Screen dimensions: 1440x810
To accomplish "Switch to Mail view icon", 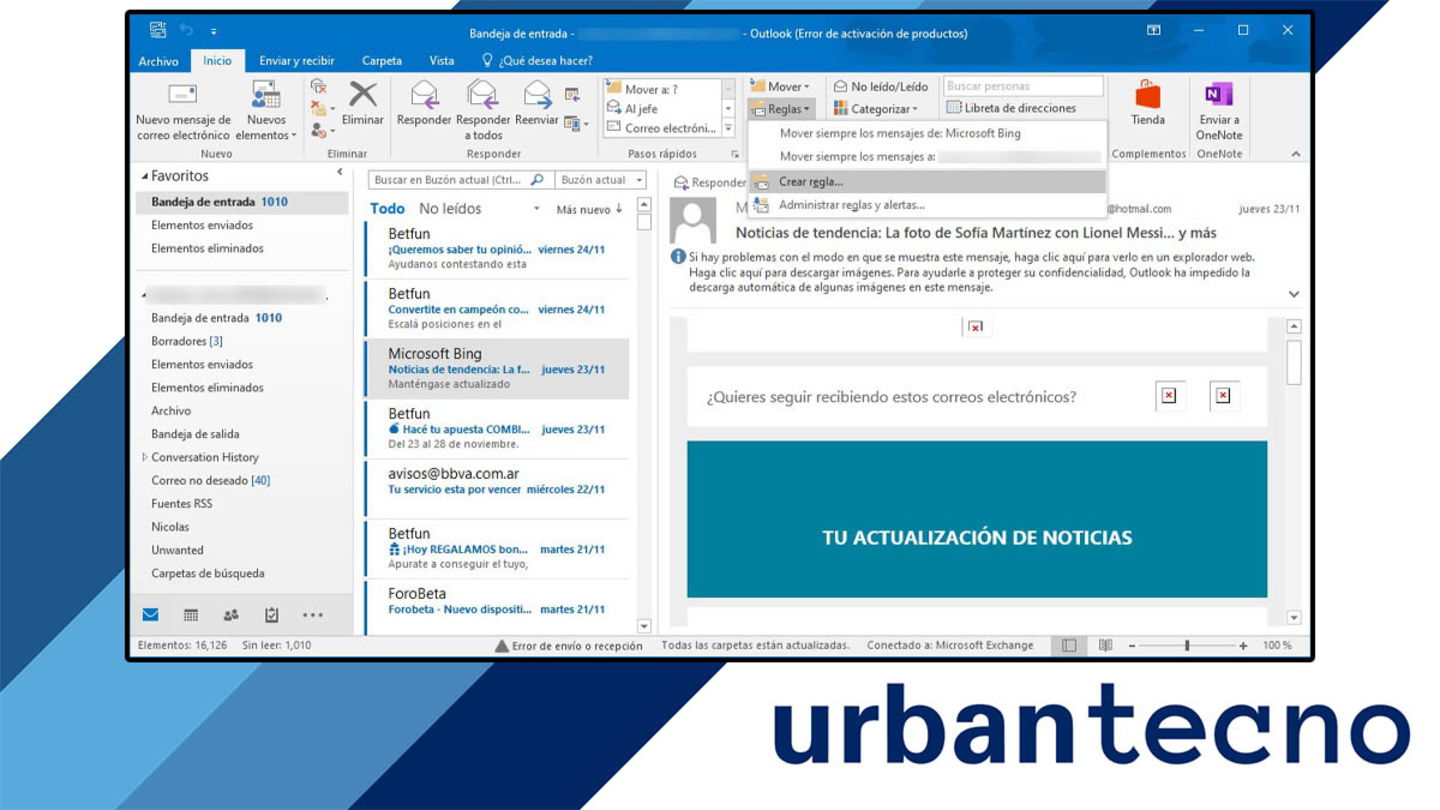I will click(150, 615).
